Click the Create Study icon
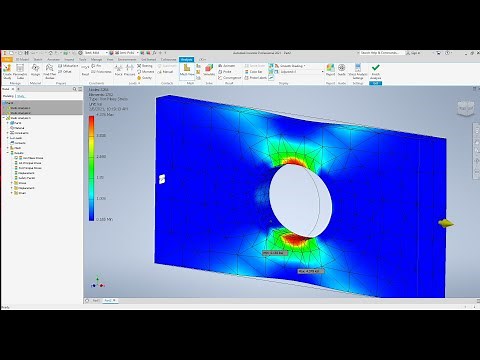The image size is (480, 360). point(7,71)
